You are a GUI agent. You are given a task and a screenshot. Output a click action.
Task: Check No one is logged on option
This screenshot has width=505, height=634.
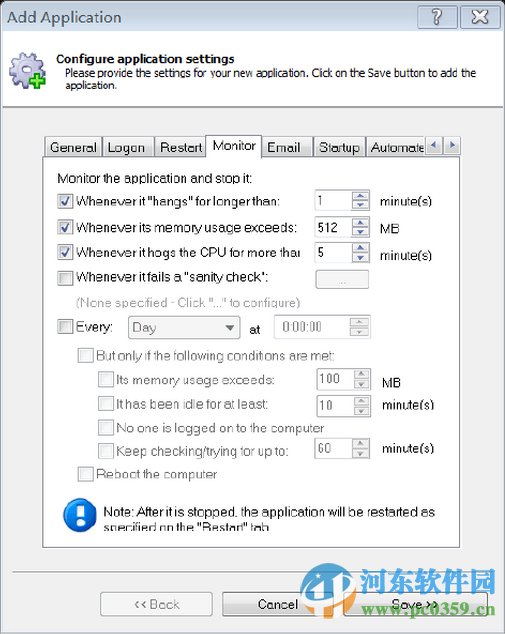(x=106, y=427)
